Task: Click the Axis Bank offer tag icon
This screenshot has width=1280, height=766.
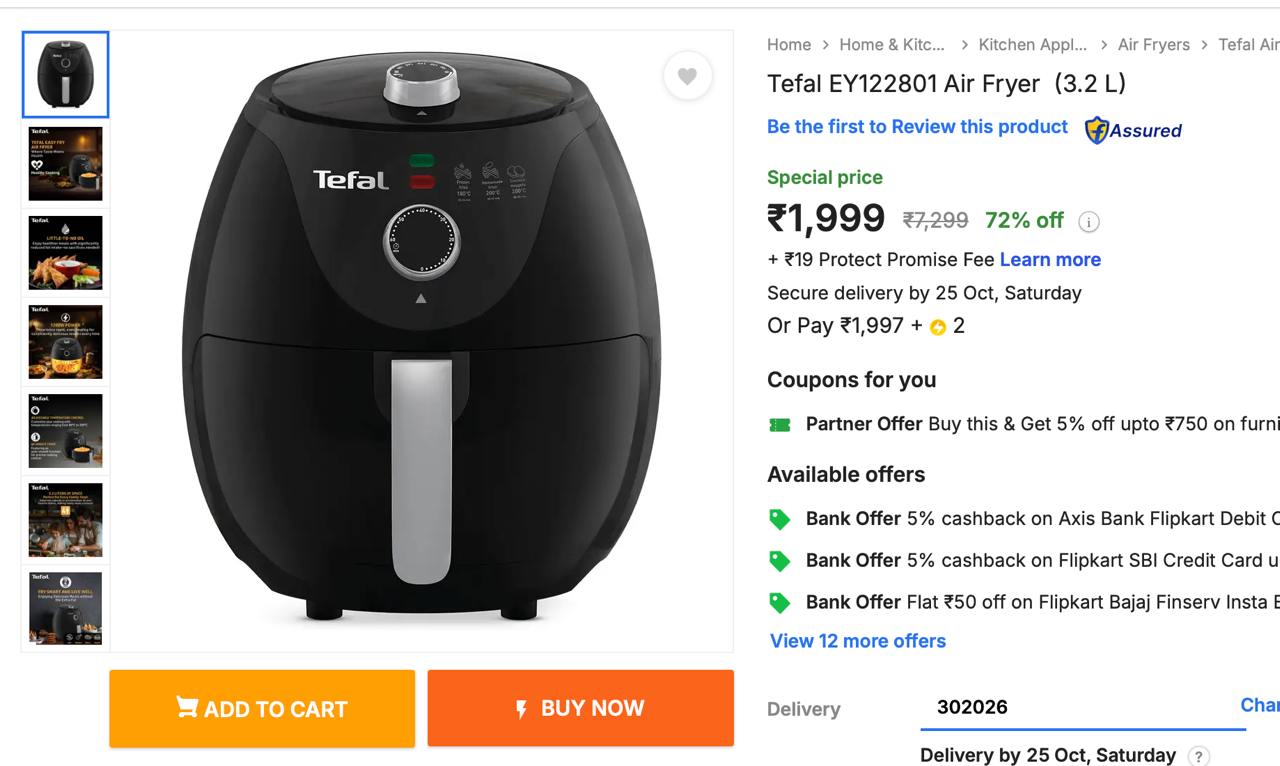Action: (780, 519)
